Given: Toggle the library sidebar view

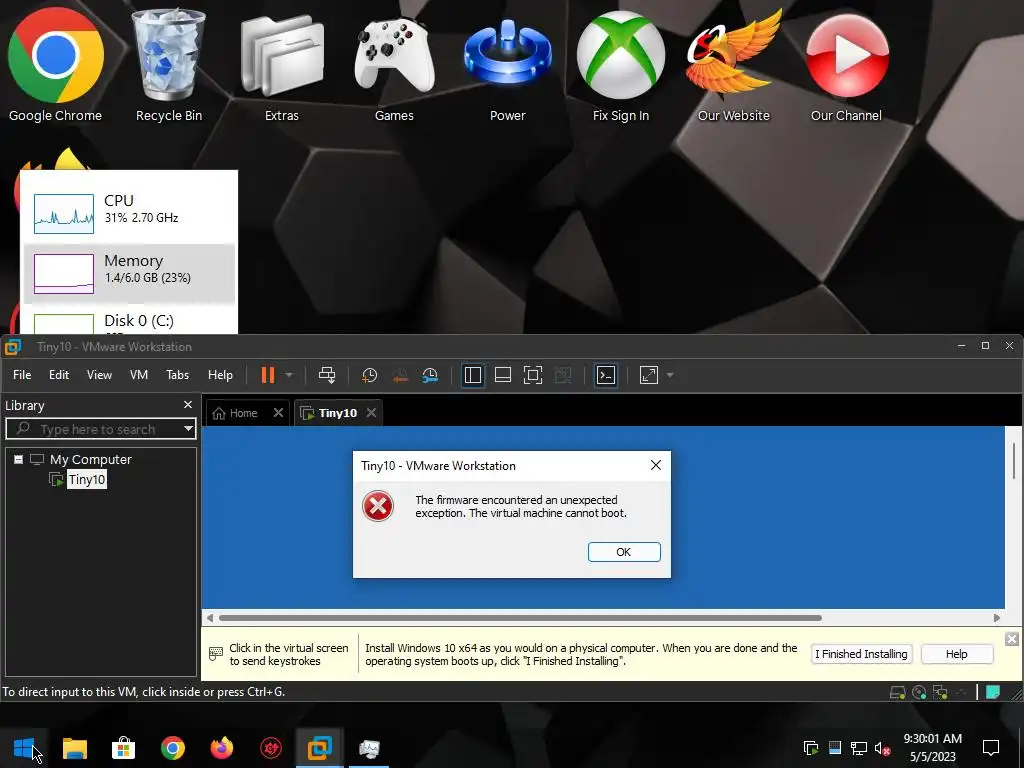Looking at the screenshot, I should (x=473, y=375).
